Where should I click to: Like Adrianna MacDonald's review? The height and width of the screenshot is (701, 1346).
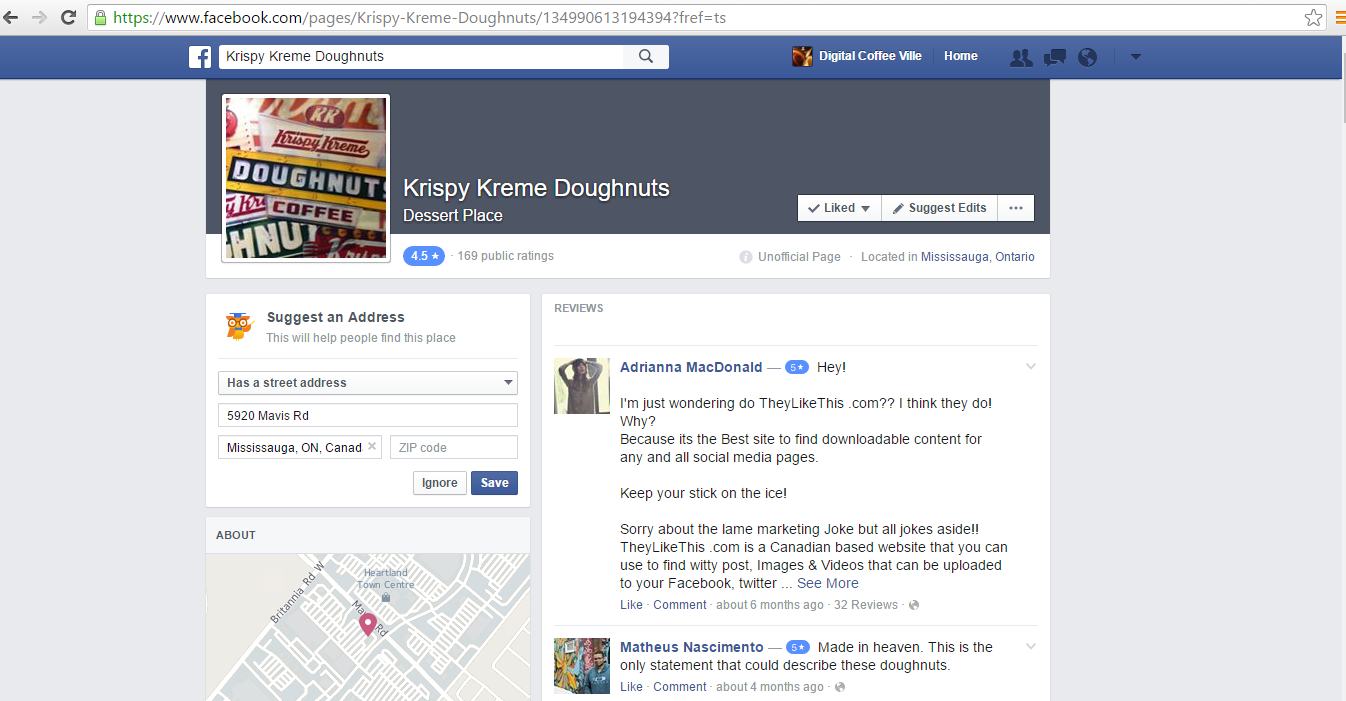click(631, 605)
